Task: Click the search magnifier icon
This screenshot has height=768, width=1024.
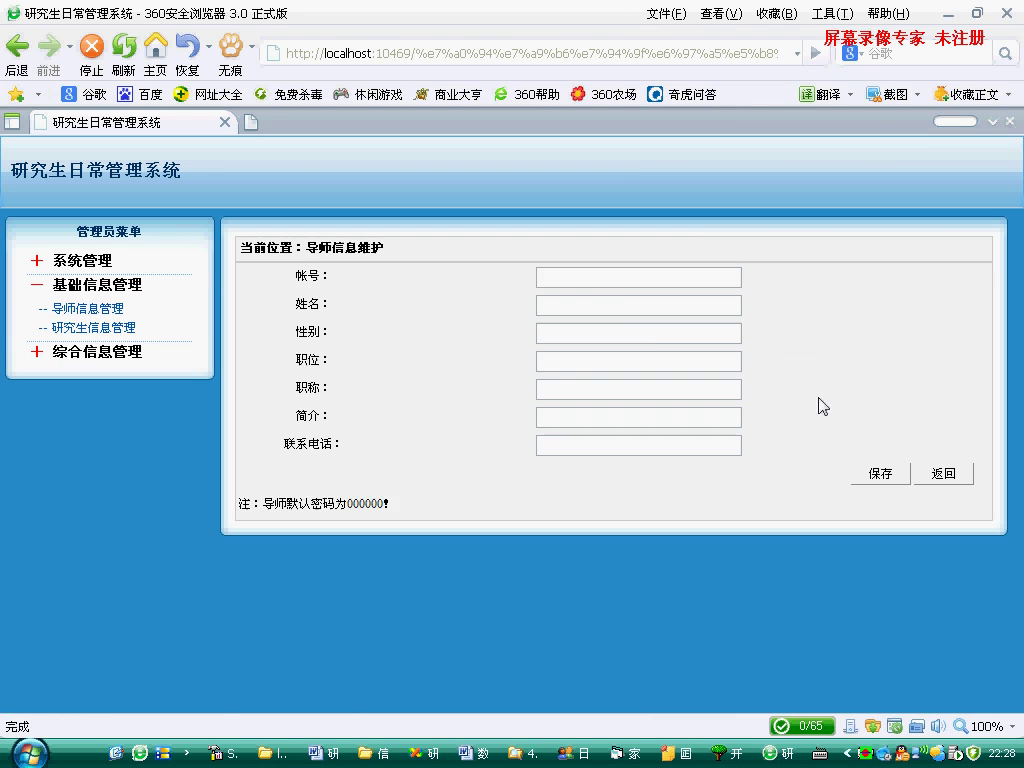Action: [1005, 54]
